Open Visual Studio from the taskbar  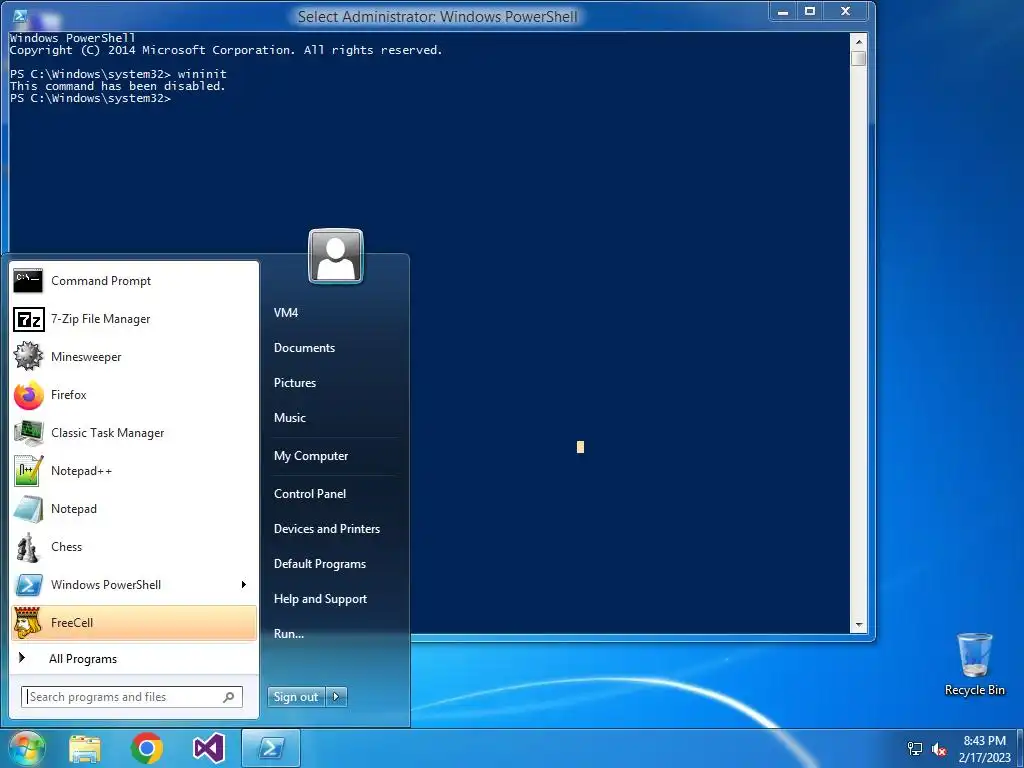tap(209, 748)
